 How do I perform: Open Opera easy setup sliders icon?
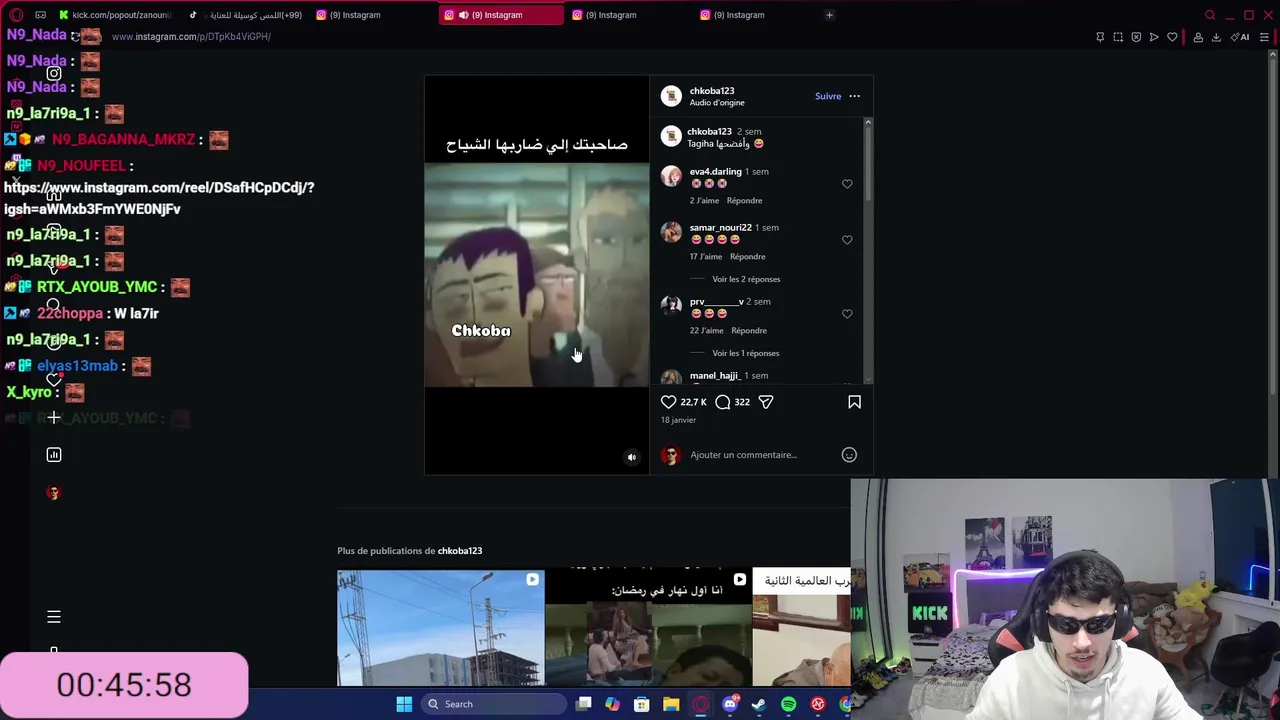[x=1265, y=37]
